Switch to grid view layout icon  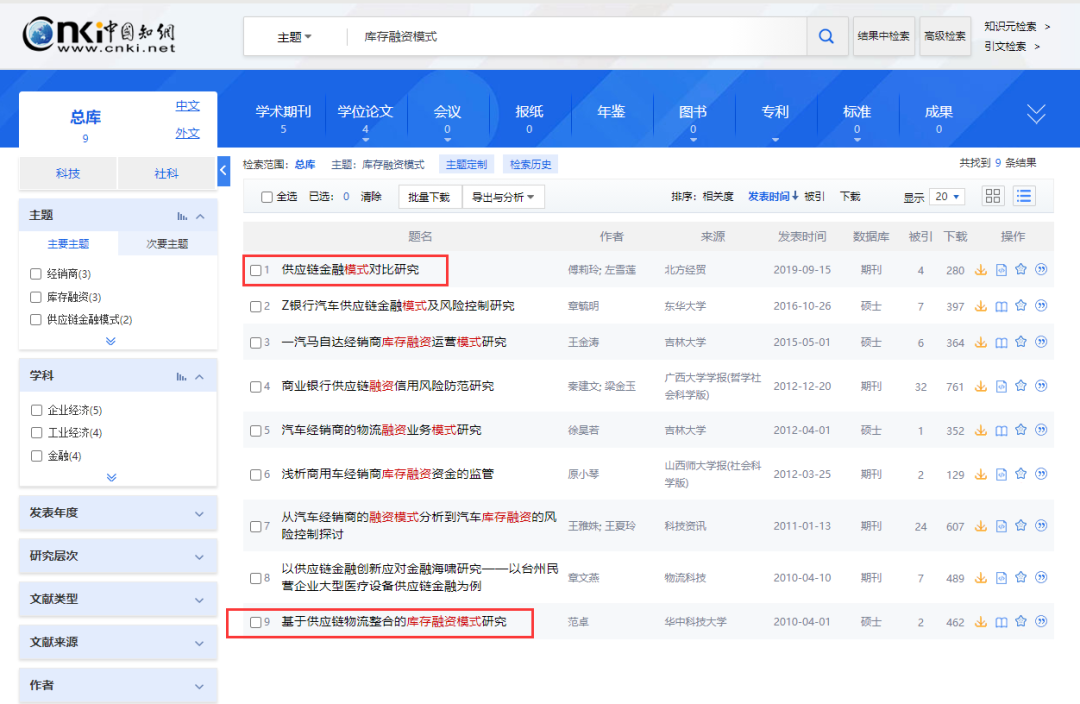993,196
